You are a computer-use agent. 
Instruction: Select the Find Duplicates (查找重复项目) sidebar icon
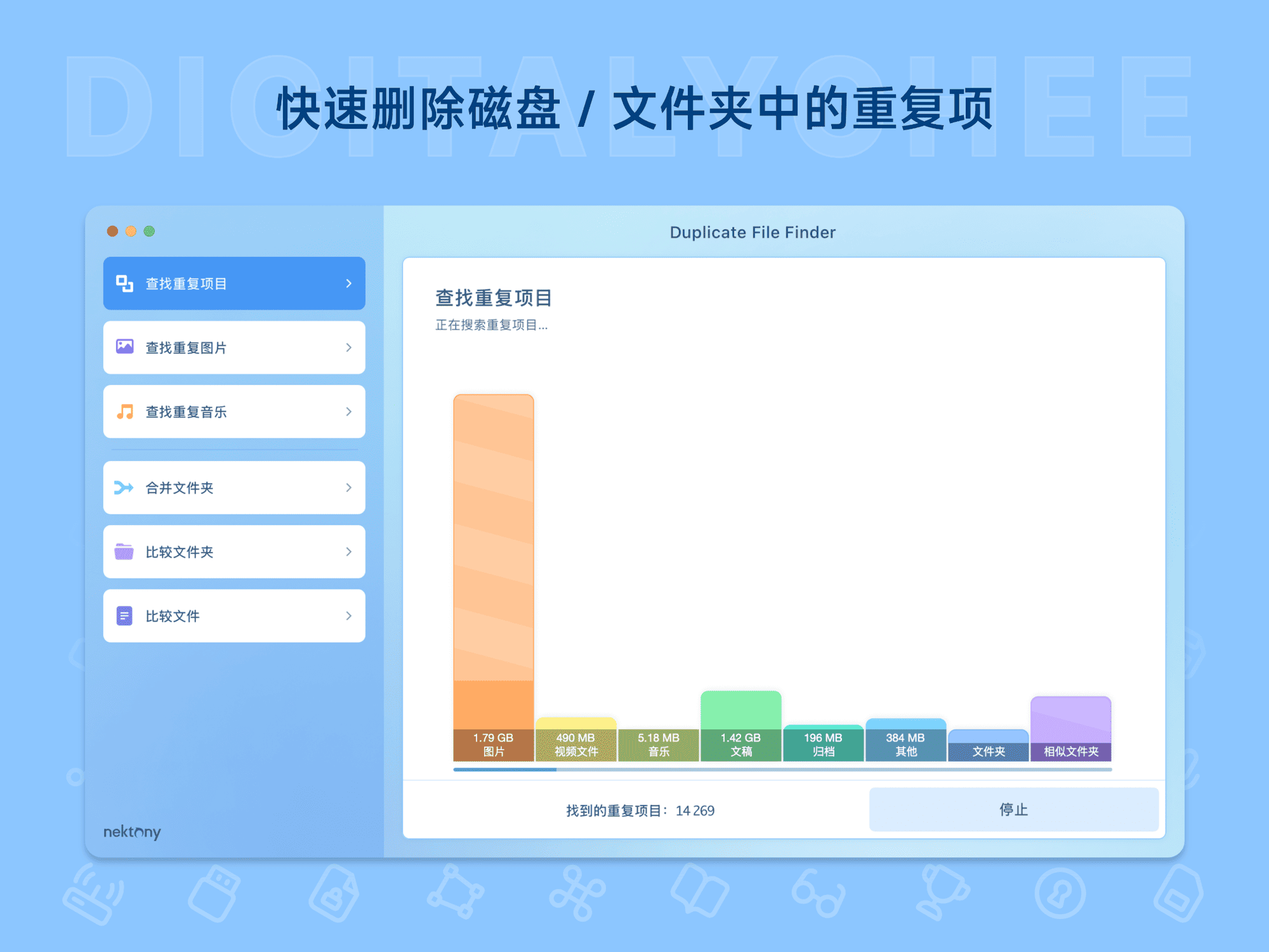pyautogui.click(x=124, y=284)
